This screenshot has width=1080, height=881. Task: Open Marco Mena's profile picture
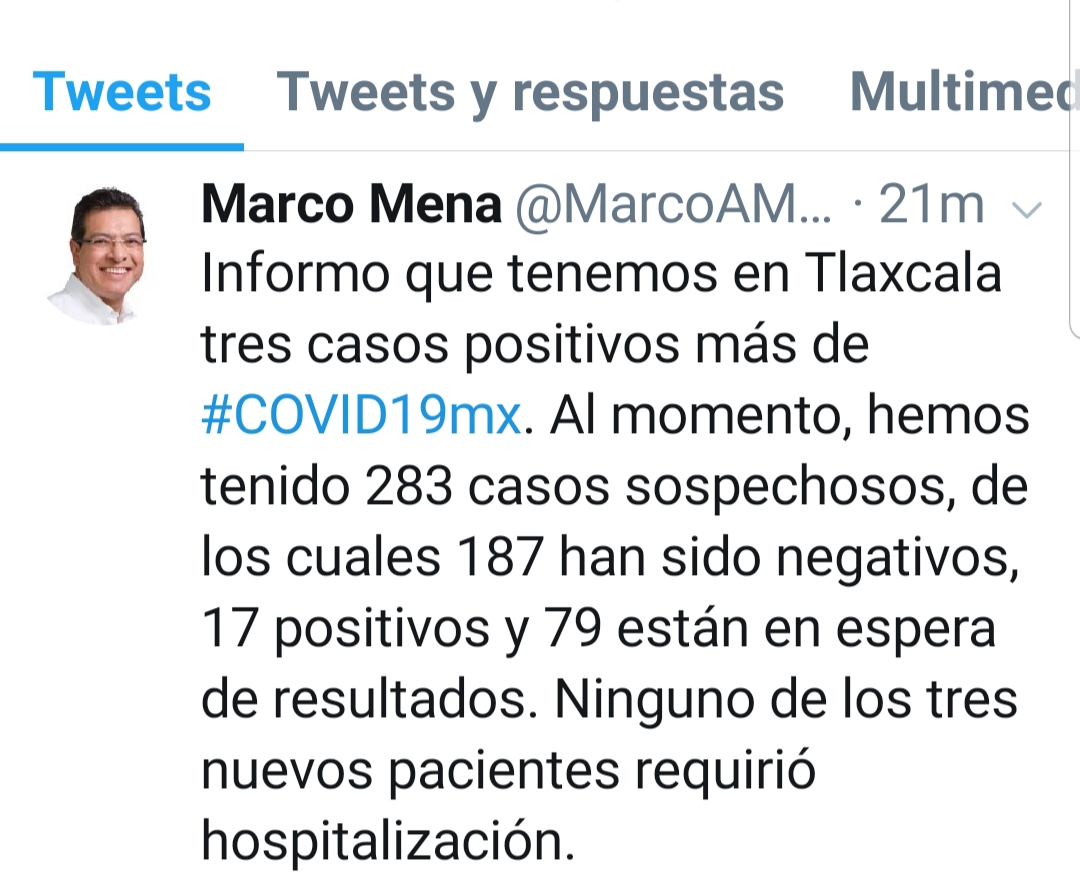click(x=102, y=256)
